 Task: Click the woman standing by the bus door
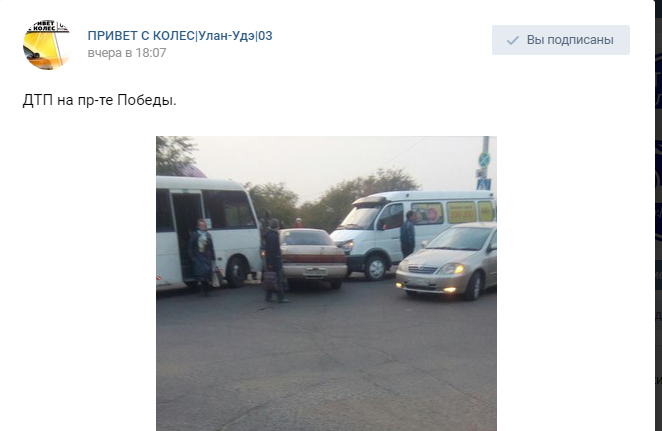201,255
